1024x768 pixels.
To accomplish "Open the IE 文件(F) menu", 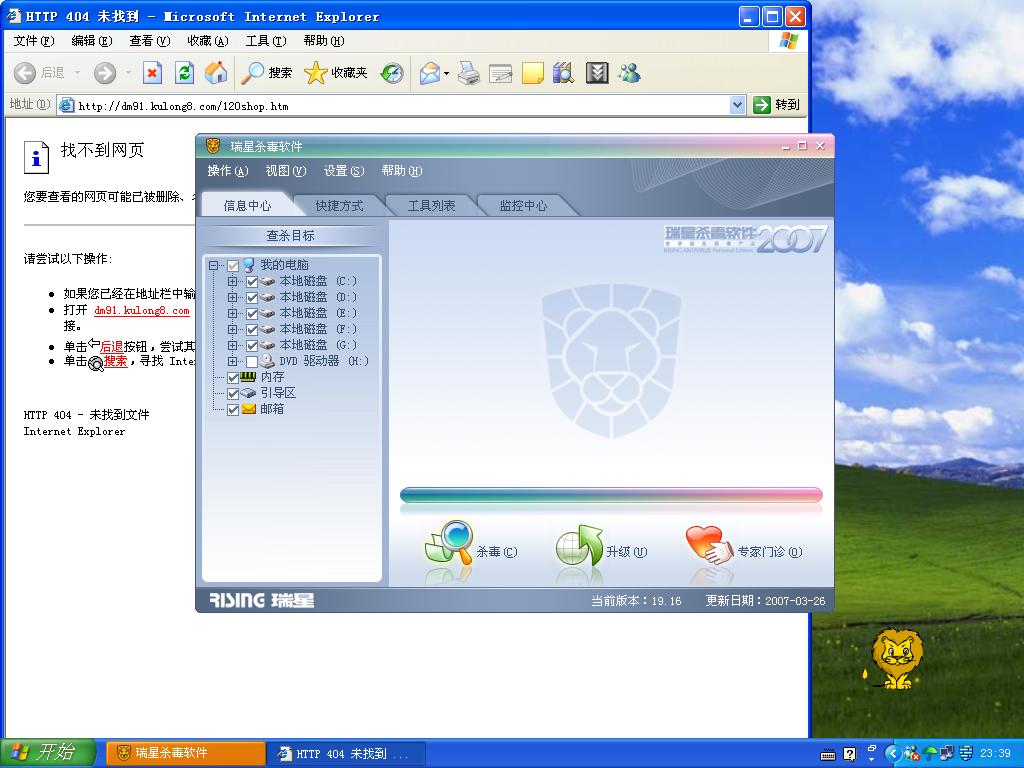I will pyautogui.click(x=34, y=40).
